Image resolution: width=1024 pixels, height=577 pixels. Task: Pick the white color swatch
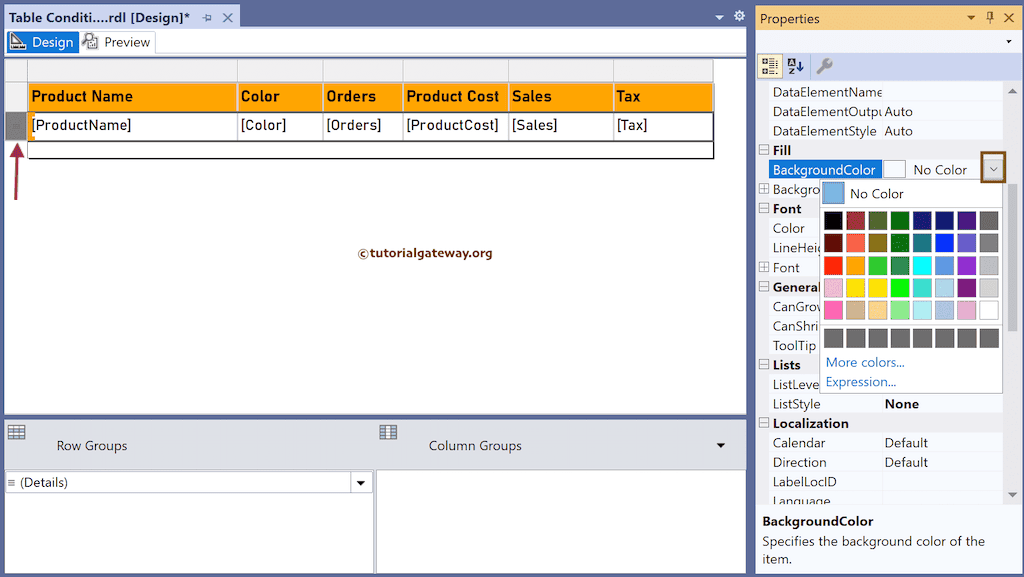(989, 310)
